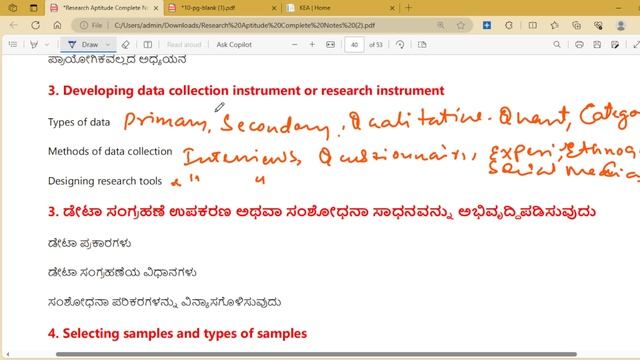
Task: Save the PDF document
Action: [x=597, y=44]
